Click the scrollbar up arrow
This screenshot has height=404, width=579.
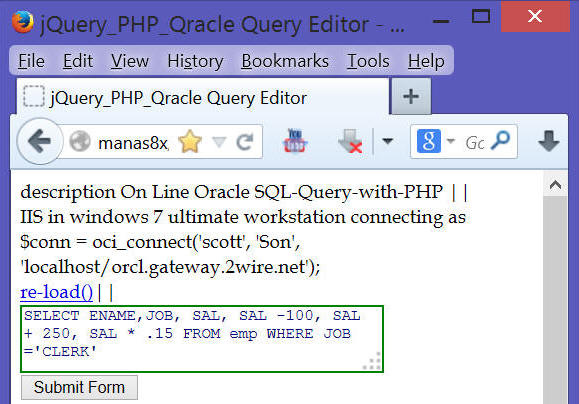555,185
